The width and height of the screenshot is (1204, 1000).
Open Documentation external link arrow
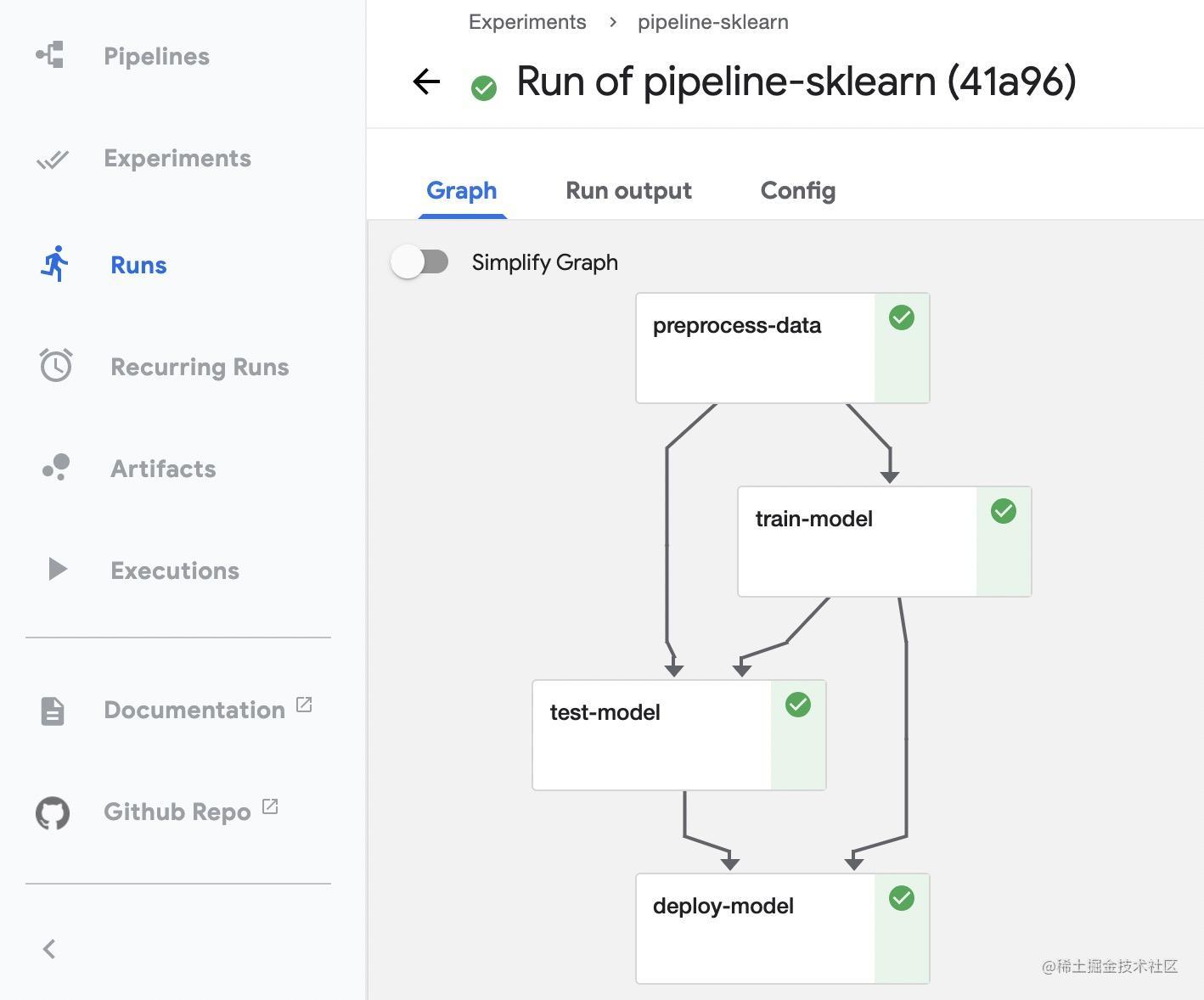[305, 705]
